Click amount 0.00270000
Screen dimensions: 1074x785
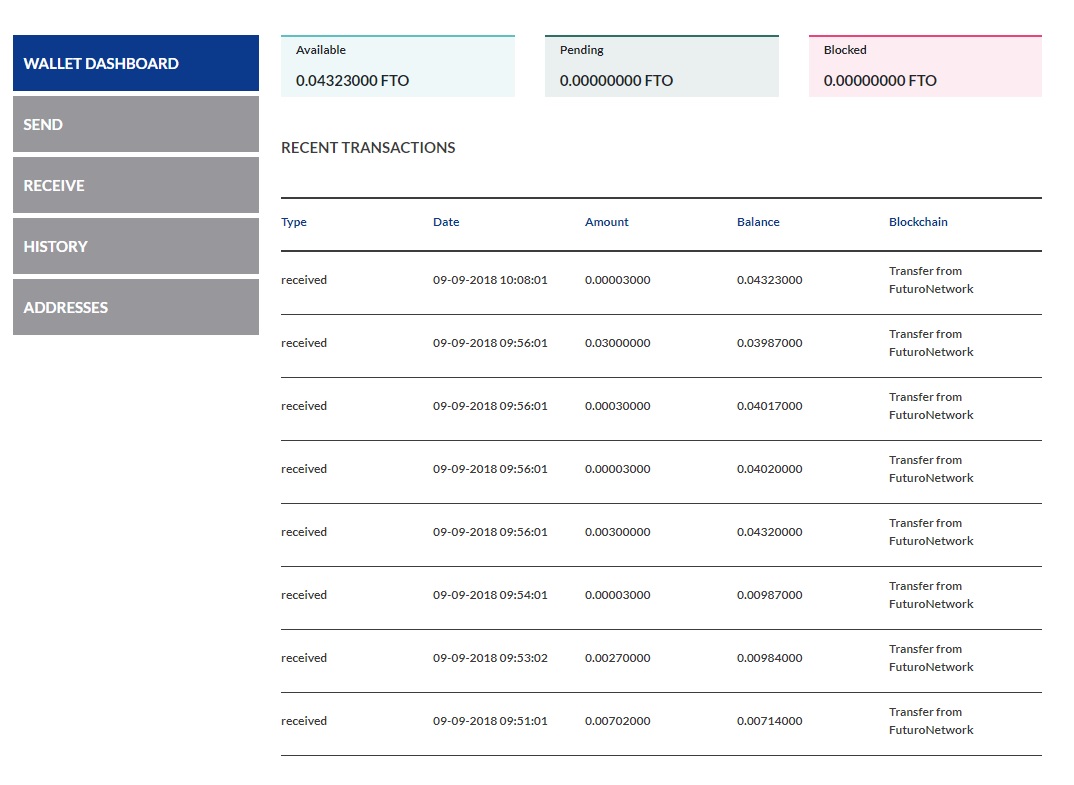coord(617,658)
